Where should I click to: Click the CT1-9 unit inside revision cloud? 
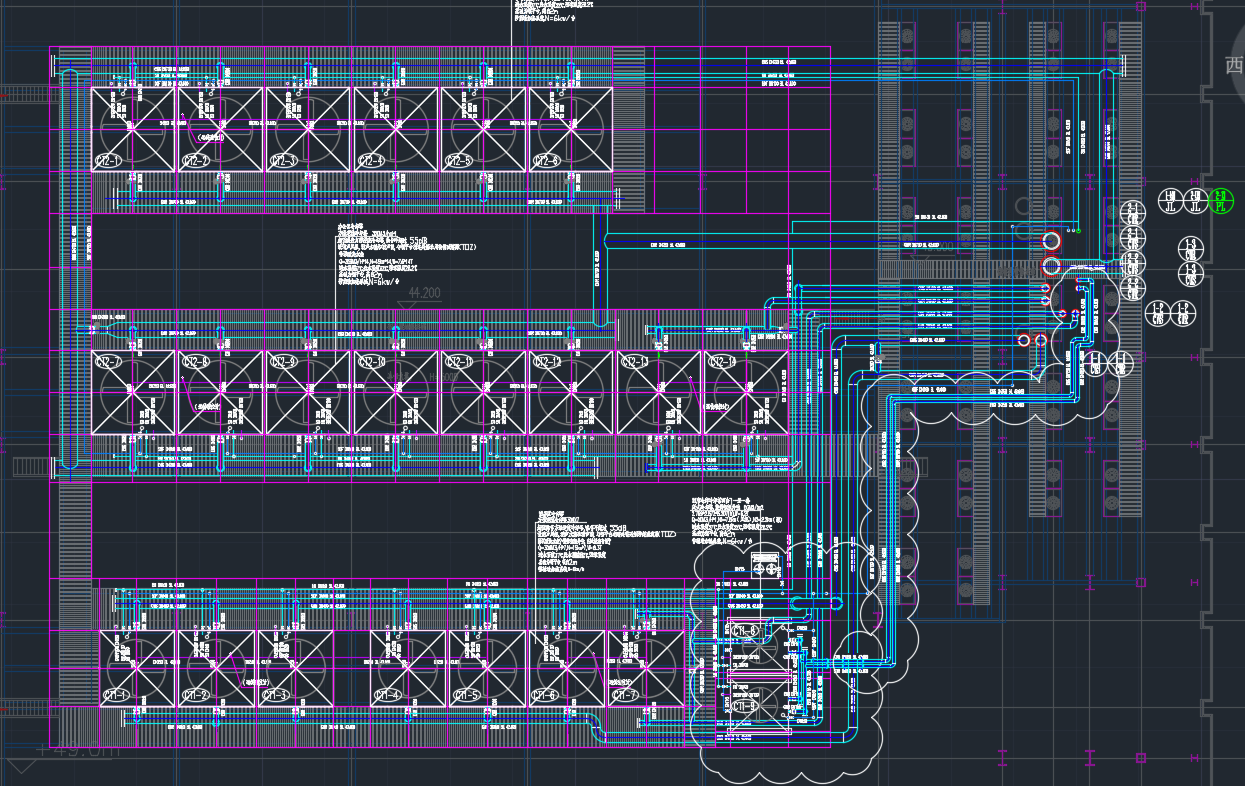tap(745, 708)
